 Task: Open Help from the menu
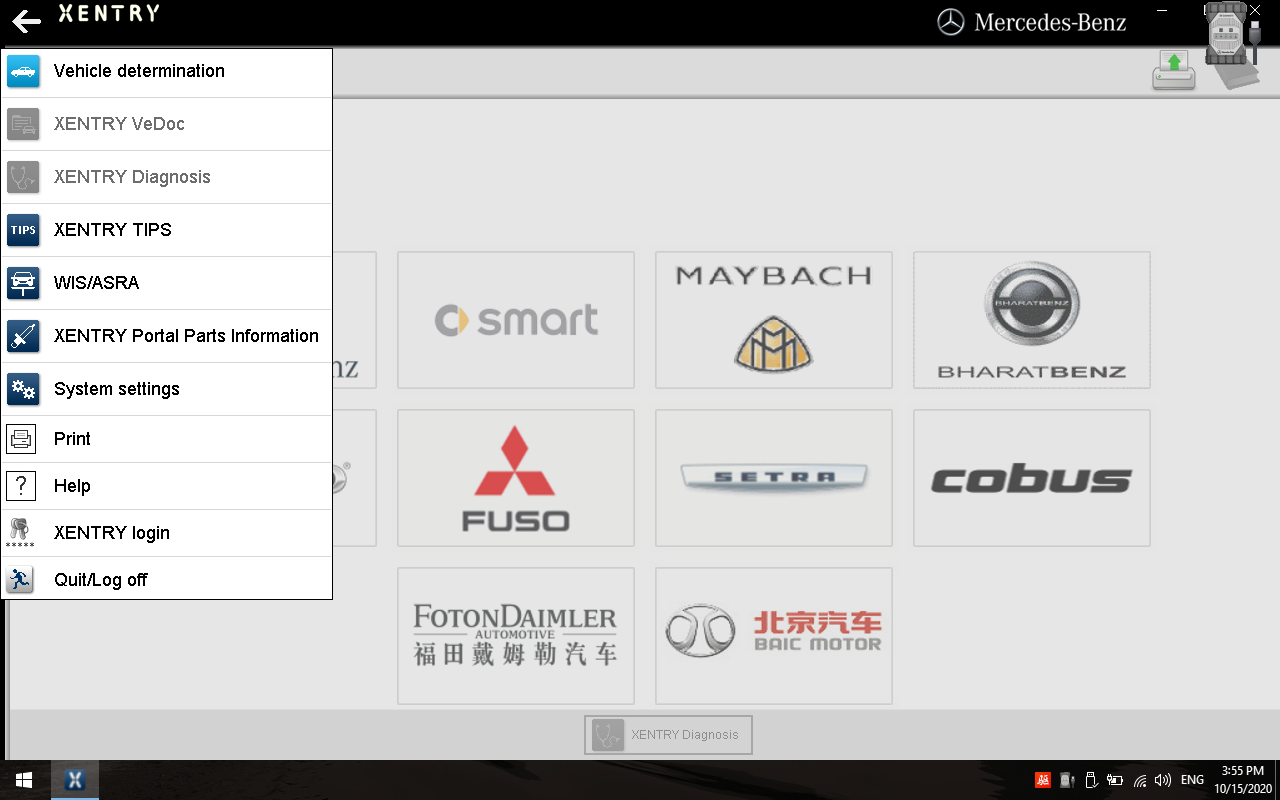[167, 486]
